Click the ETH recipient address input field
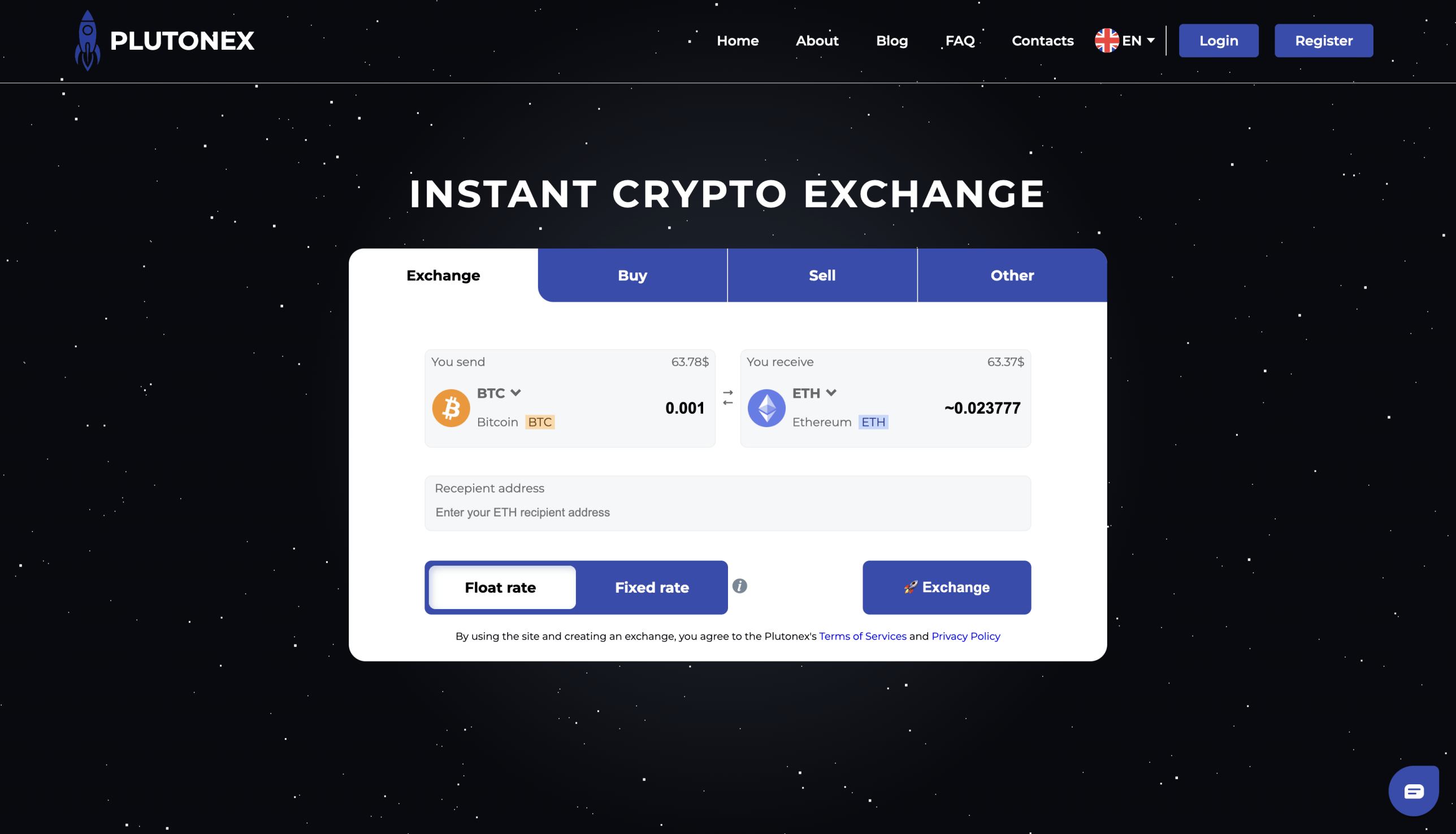 pos(728,512)
